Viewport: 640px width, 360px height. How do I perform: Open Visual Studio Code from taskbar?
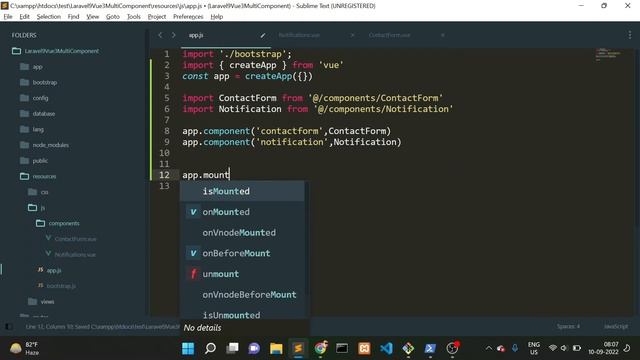click(x=386, y=348)
